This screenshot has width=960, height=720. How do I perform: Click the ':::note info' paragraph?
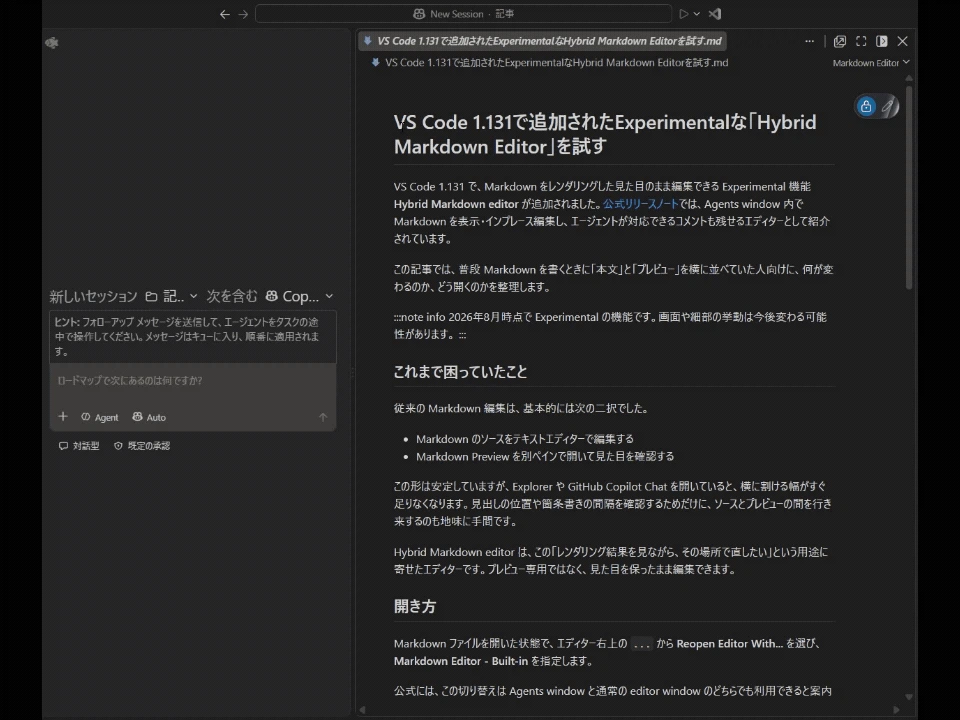(x=610, y=325)
